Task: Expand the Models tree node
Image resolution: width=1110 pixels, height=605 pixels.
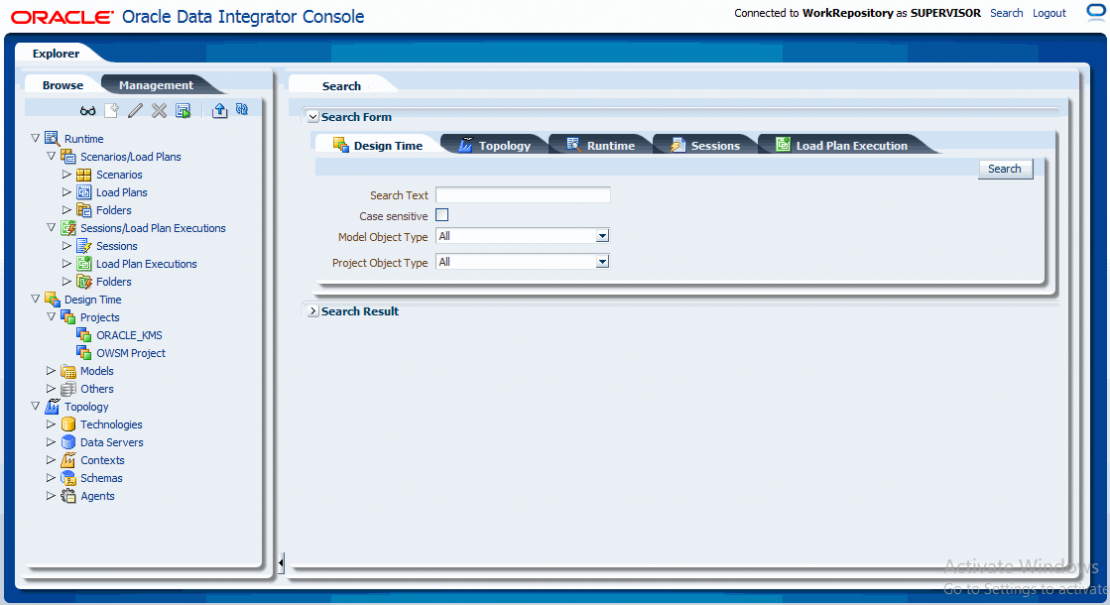Action: [50, 371]
